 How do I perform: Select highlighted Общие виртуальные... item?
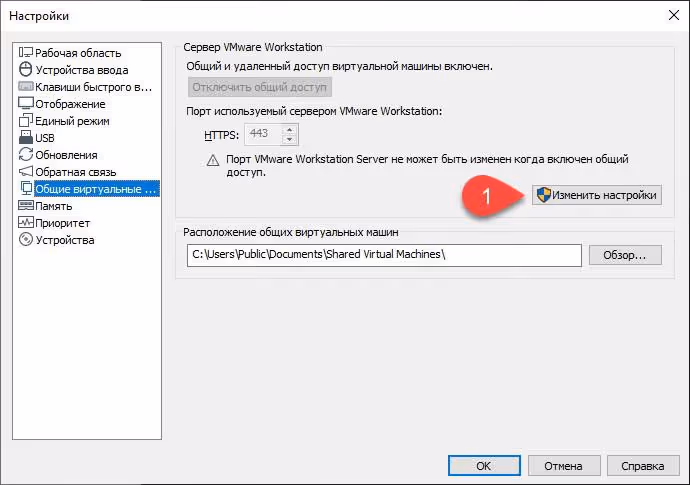tap(97, 189)
